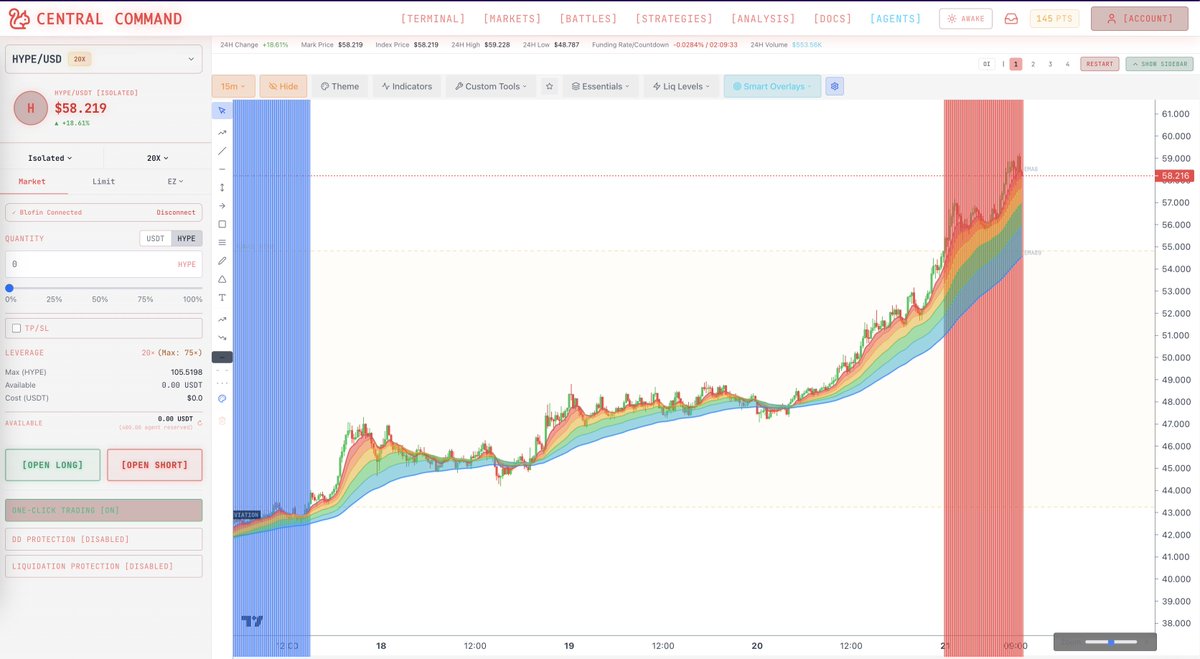
Task: Click the star favorites icon in toolbar
Action: pyautogui.click(x=549, y=86)
